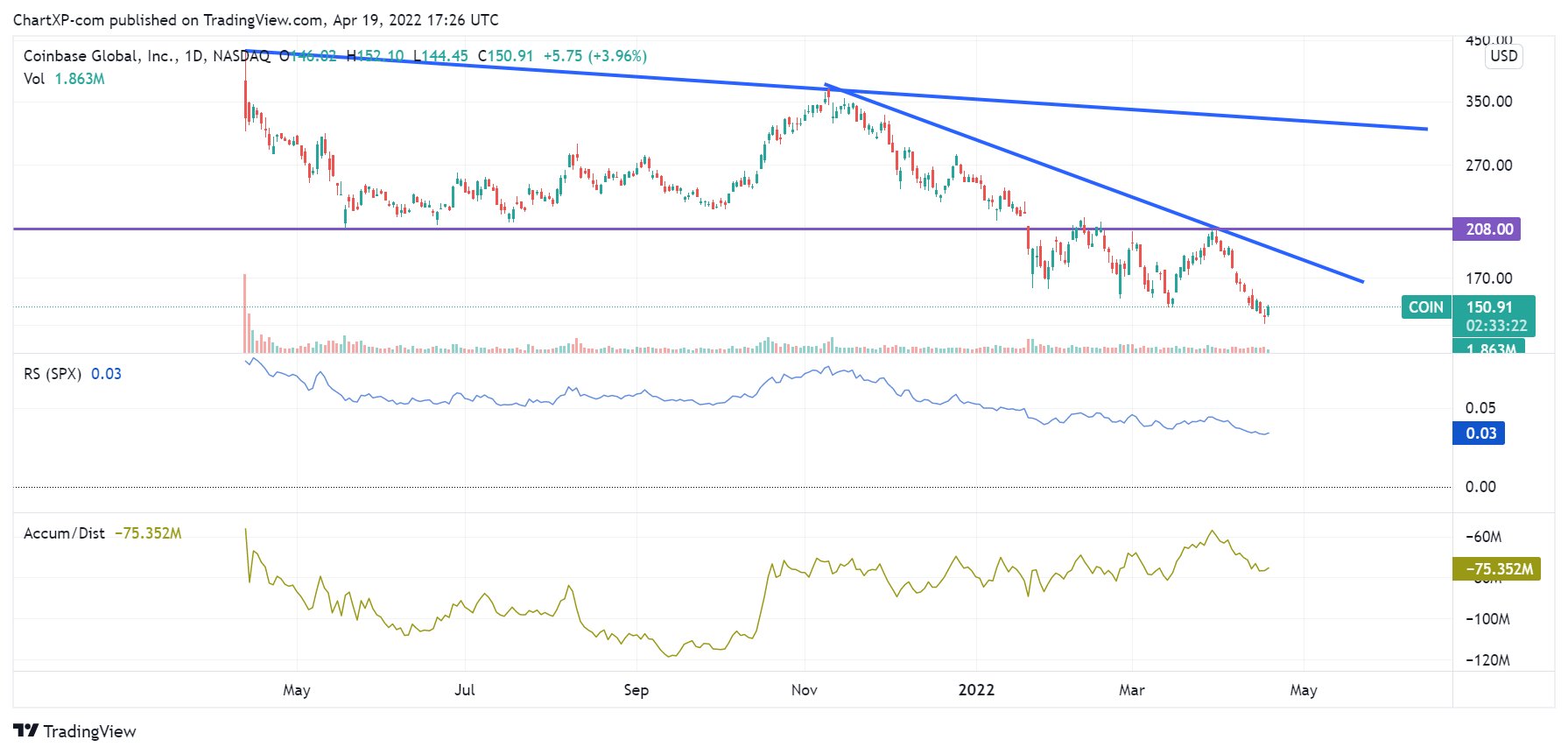Click the Jul date axis label
The image size is (1568, 754).
coord(465,690)
